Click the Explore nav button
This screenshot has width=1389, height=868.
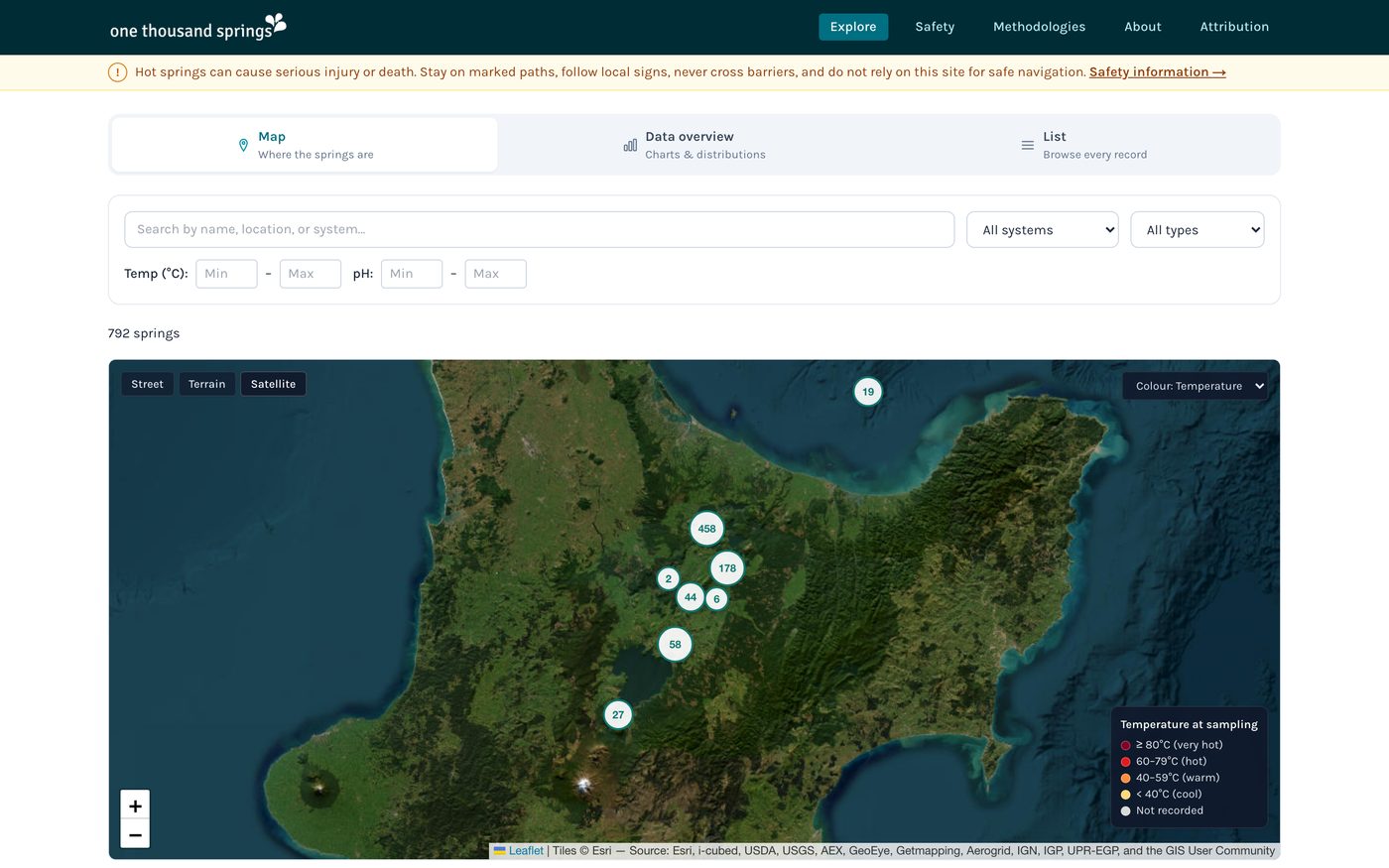(x=853, y=27)
